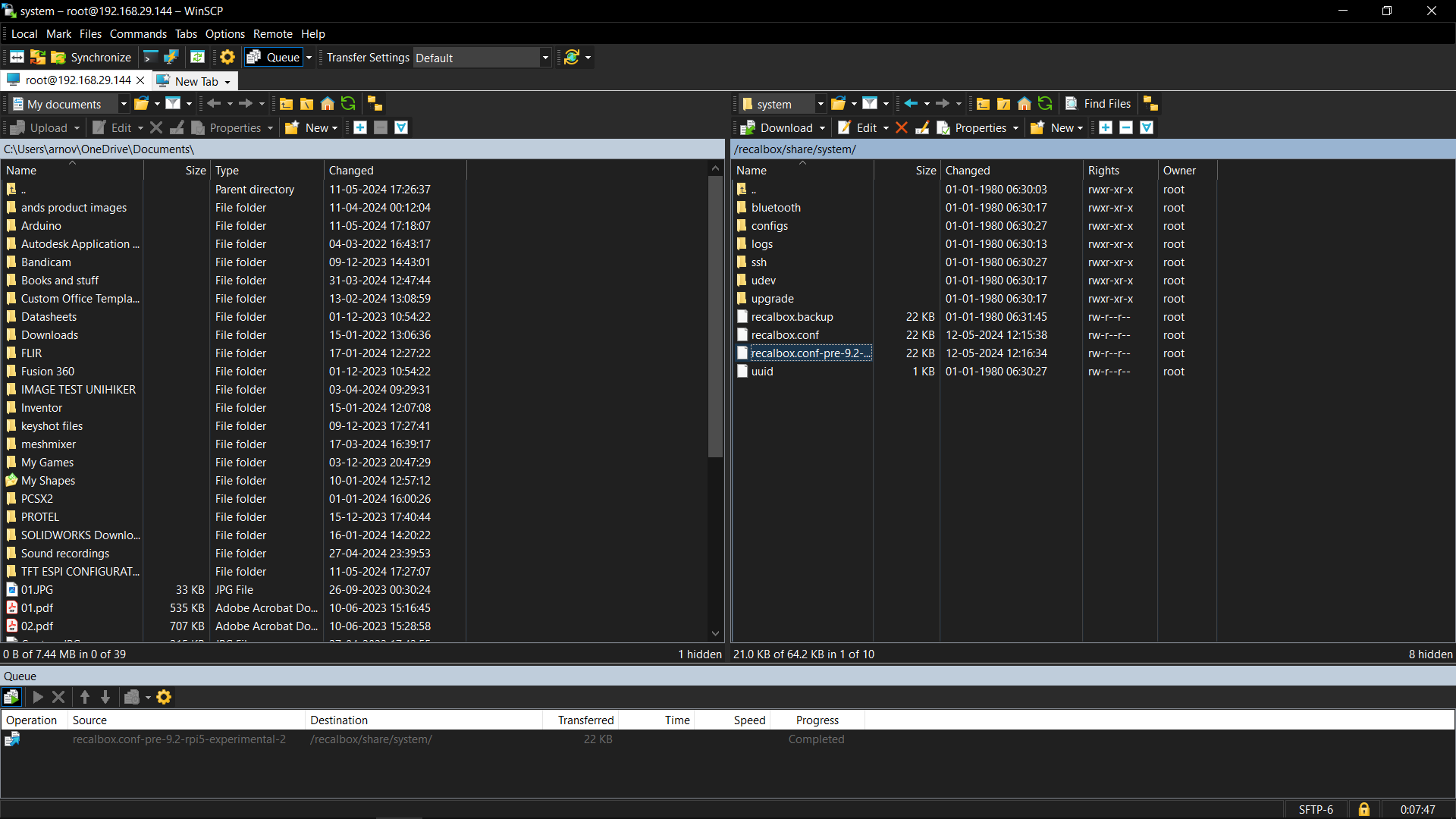The image size is (1456, 819).
Task: Close the root@192.168.29.144 session tab
Action: (x=140, y=80)
